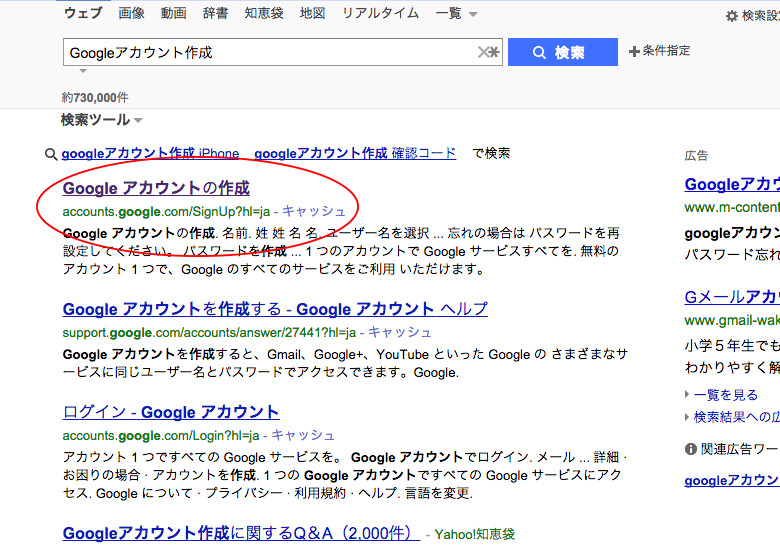The width and height of the screenshot is (780, 545).
Task: Open Googleアカウント作成に関するQ&A link
Action: click(241, 533)
